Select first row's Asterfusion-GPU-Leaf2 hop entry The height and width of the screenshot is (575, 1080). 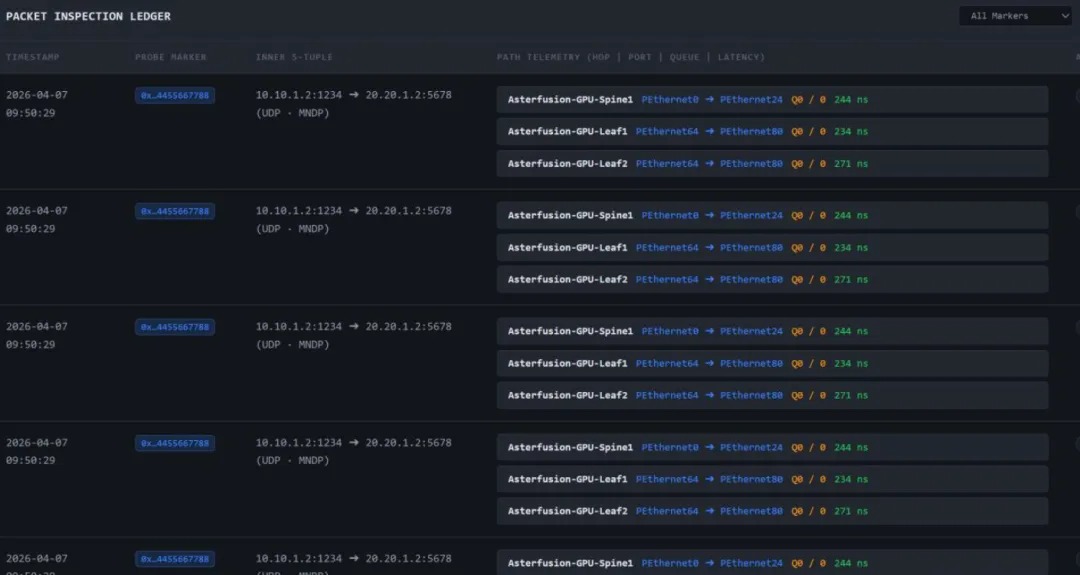(771, 164)
